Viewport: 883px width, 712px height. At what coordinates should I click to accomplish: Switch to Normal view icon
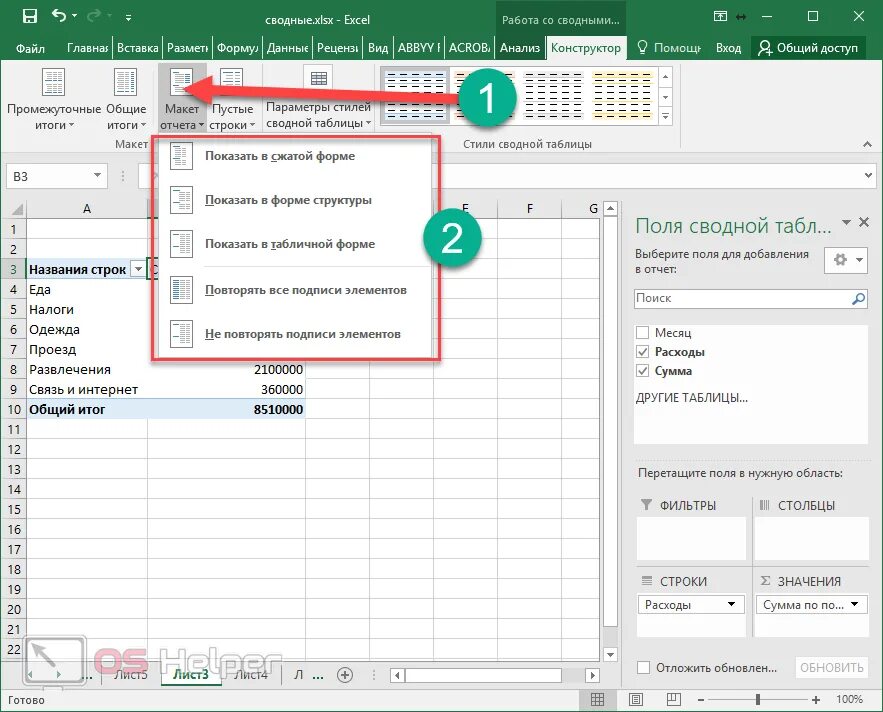click(597, 700)
